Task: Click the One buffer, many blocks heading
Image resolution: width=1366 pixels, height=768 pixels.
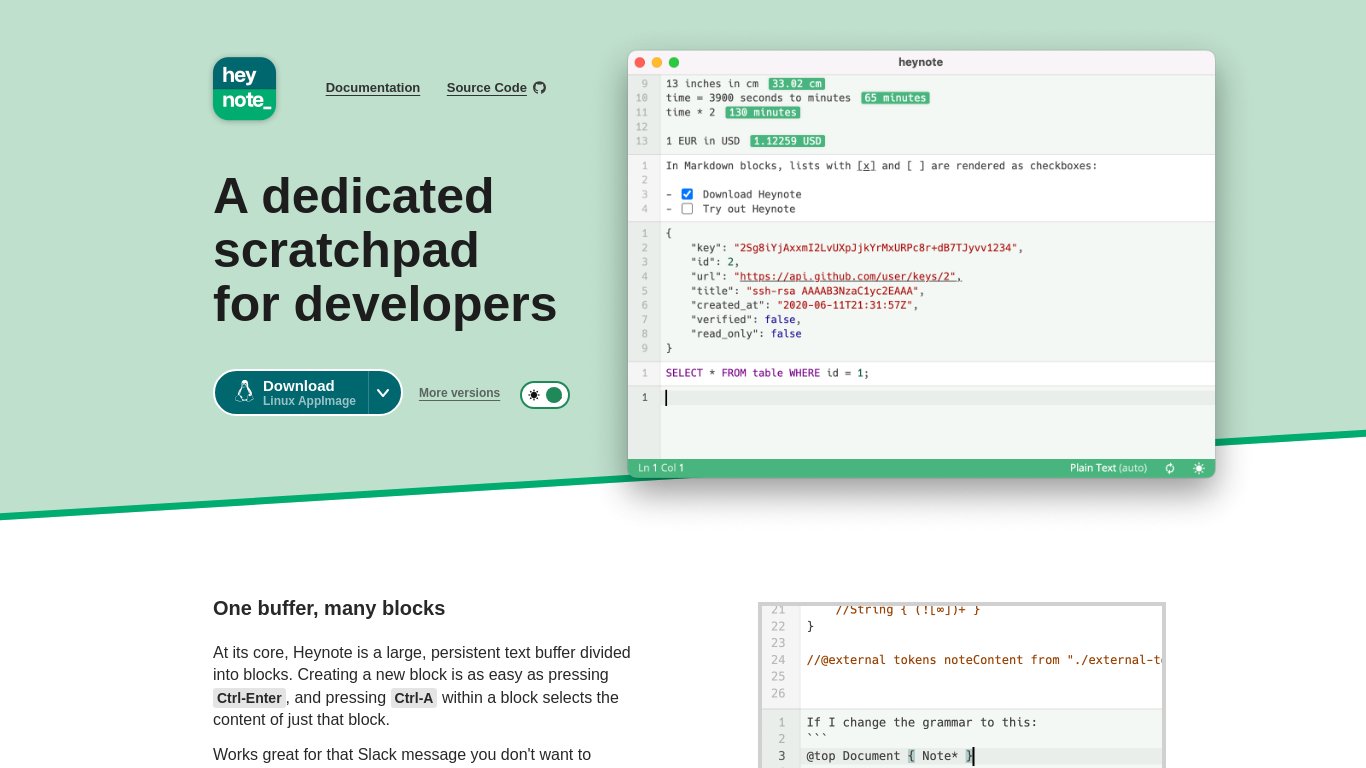Action: click(x=329, y=608)
